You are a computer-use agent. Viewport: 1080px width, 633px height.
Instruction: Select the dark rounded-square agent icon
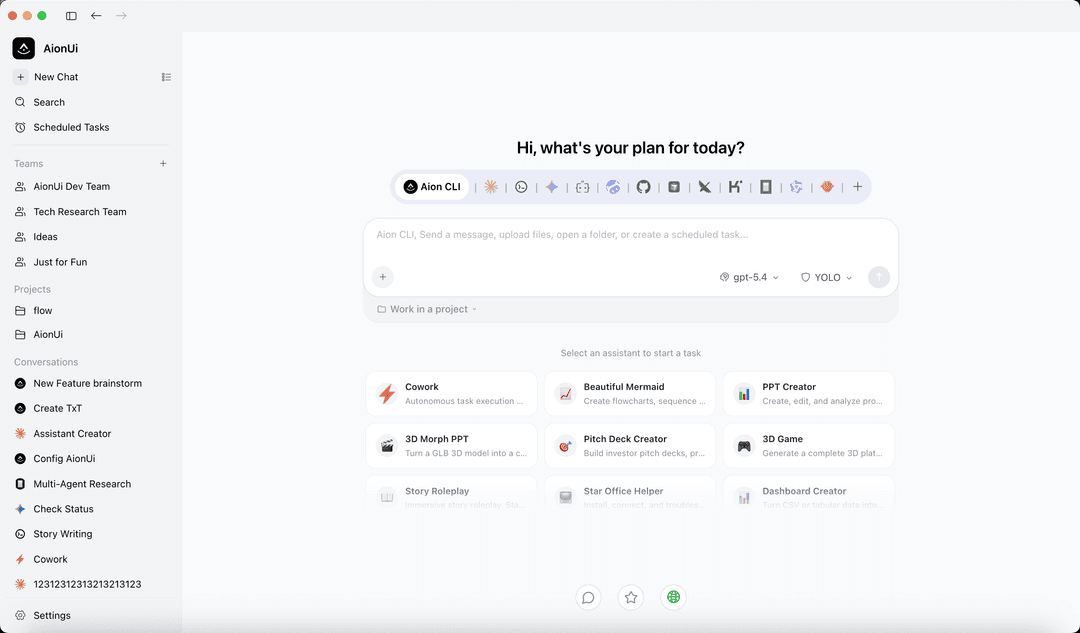click(x=674, y=187)
